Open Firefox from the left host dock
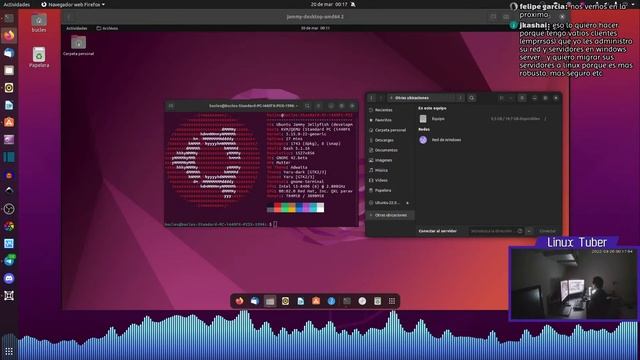Viewport: 640px width, 360px height. [9, 36]
